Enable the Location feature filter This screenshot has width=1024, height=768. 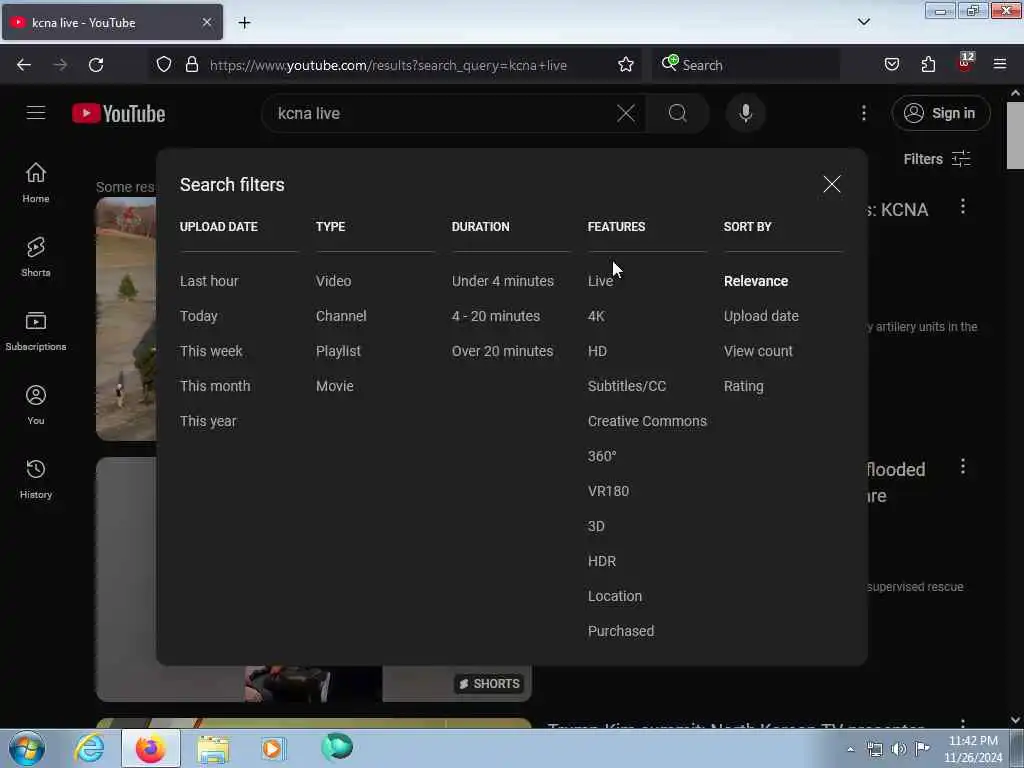[615, 596]
